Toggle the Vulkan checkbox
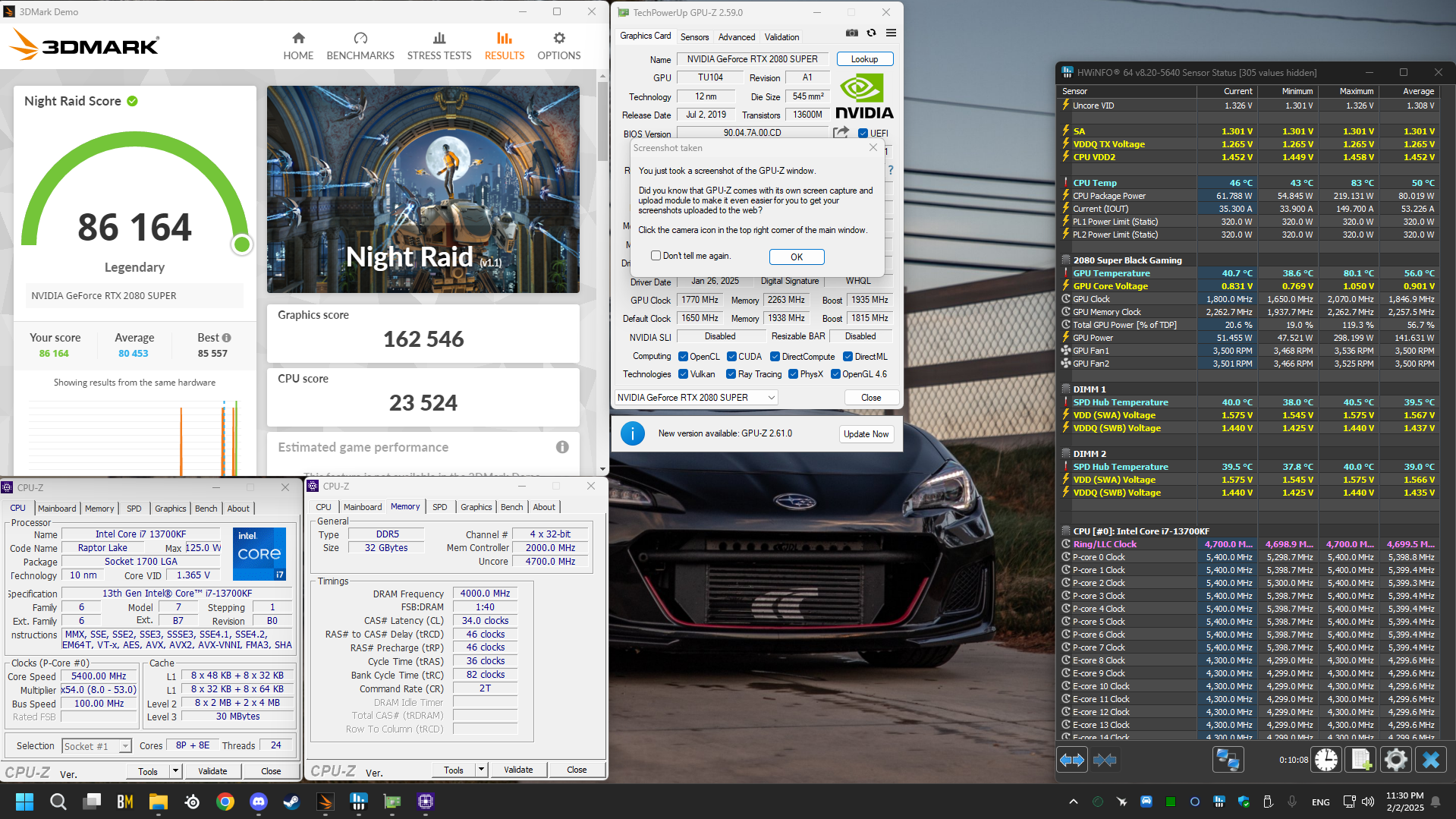Viewport: 1456px width, 819px height. [683, 374]
